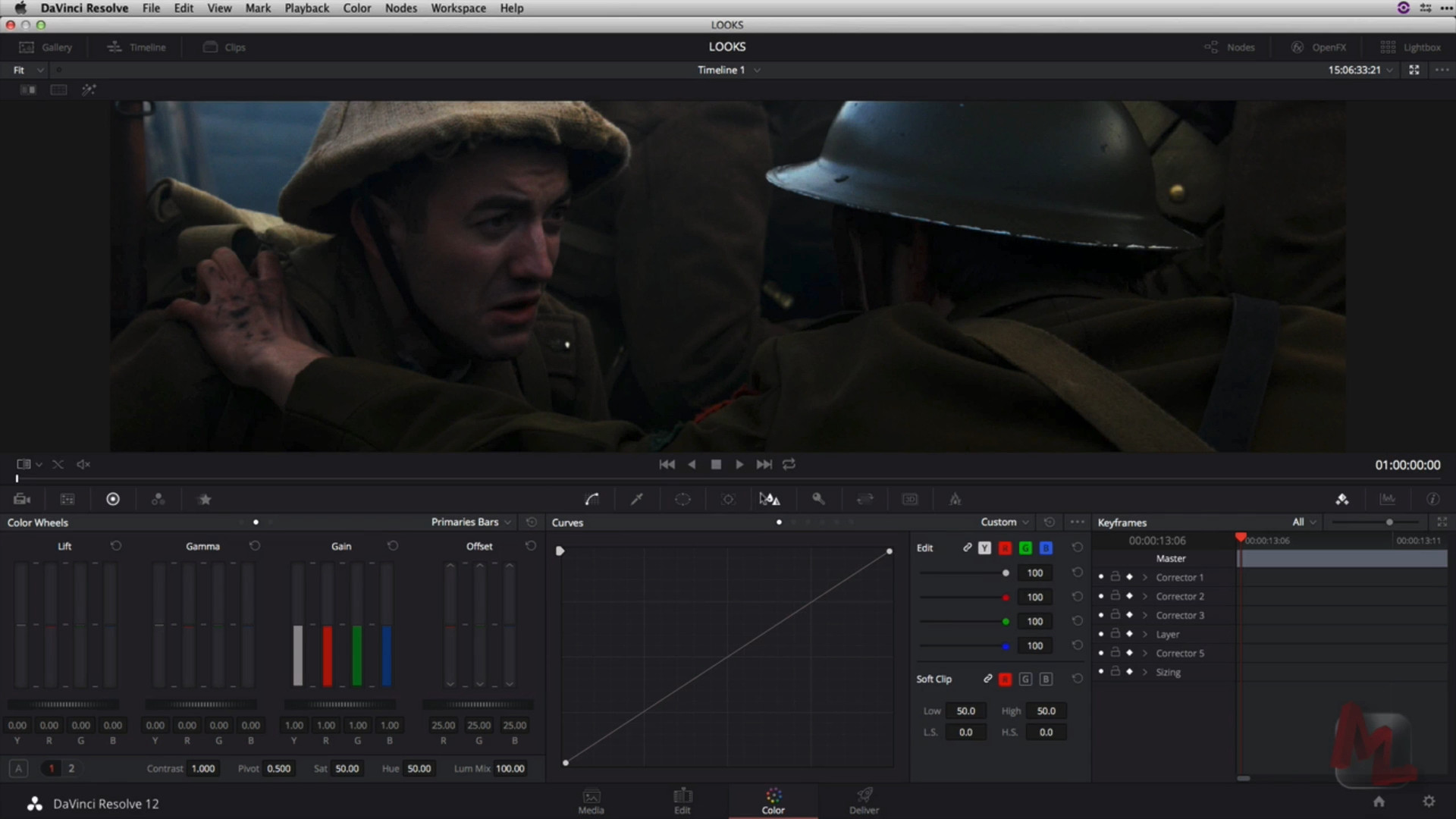Show the Nodes editor
Image resolution: width=1456 pixels, height=819 pixels.
pyautogui.click(x=1229, y=47)
